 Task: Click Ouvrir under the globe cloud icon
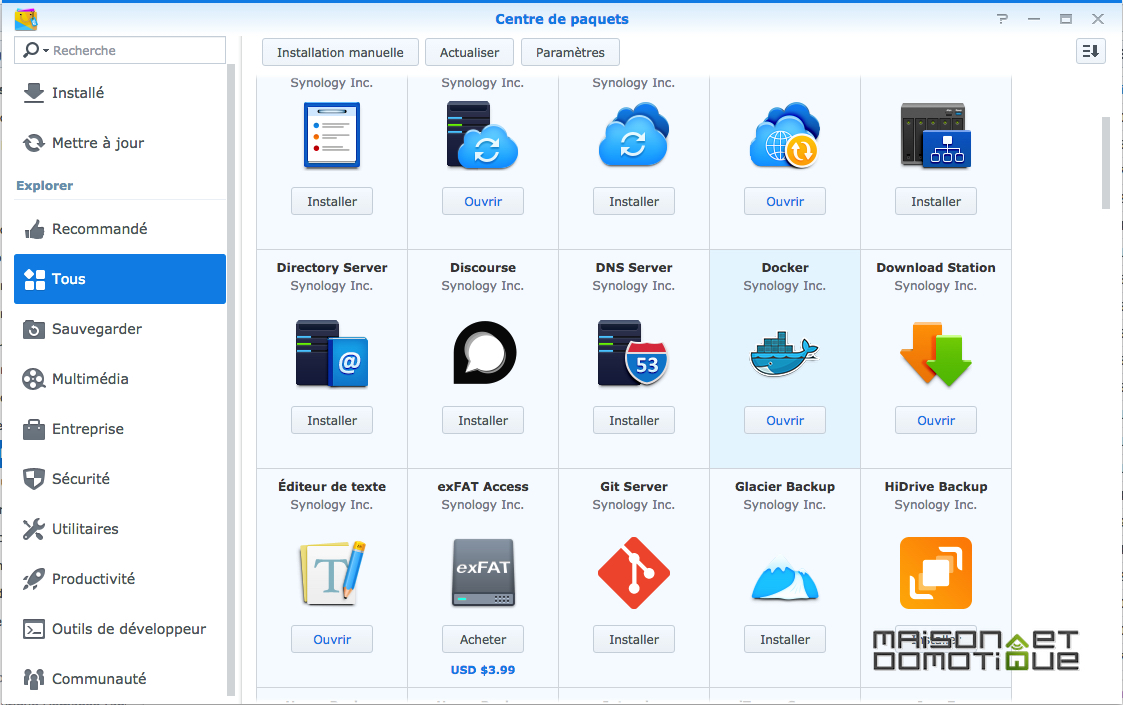click(785, 201)
